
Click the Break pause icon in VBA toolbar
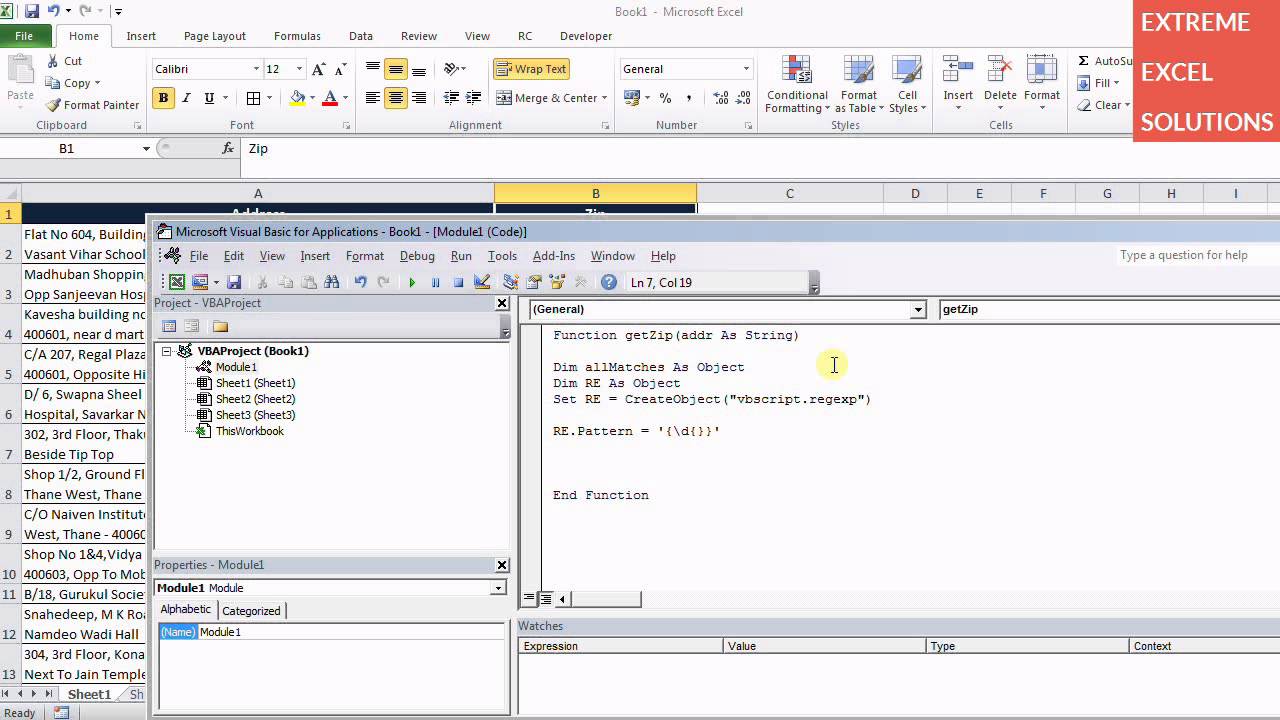pyautogui.click(x=435, y=283)
